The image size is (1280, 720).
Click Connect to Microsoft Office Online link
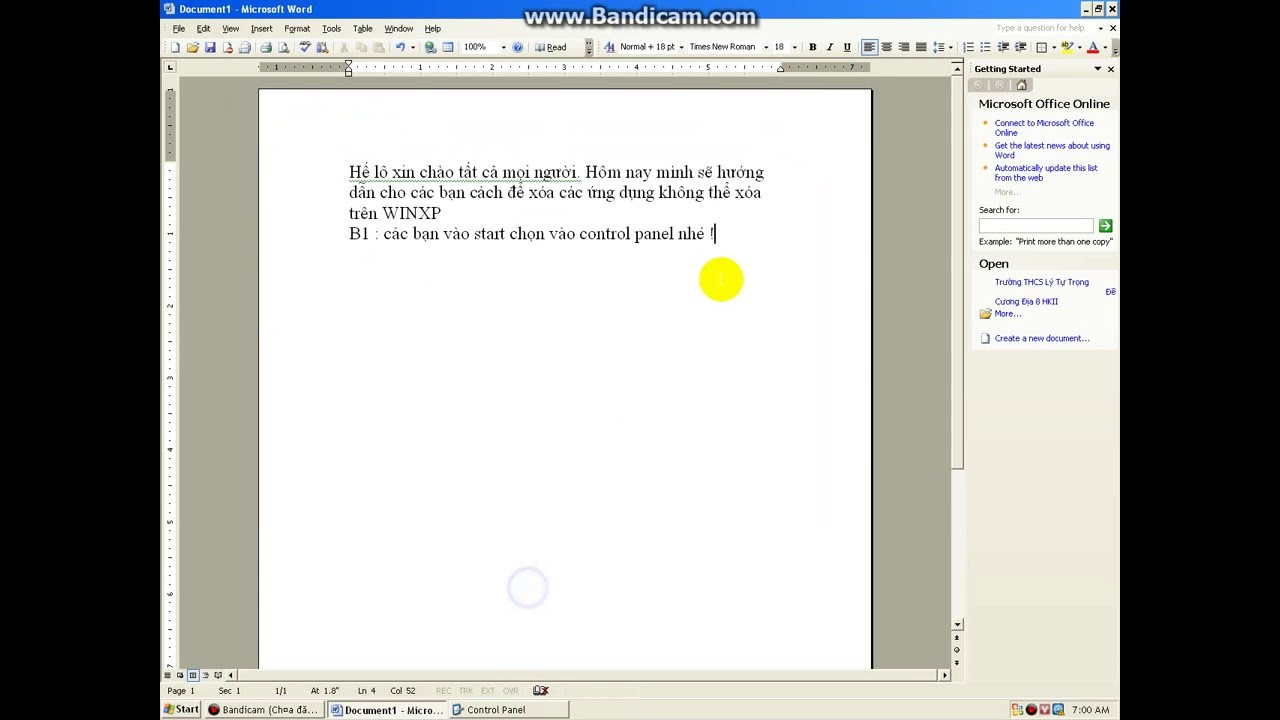click(x=1044, y=128)
